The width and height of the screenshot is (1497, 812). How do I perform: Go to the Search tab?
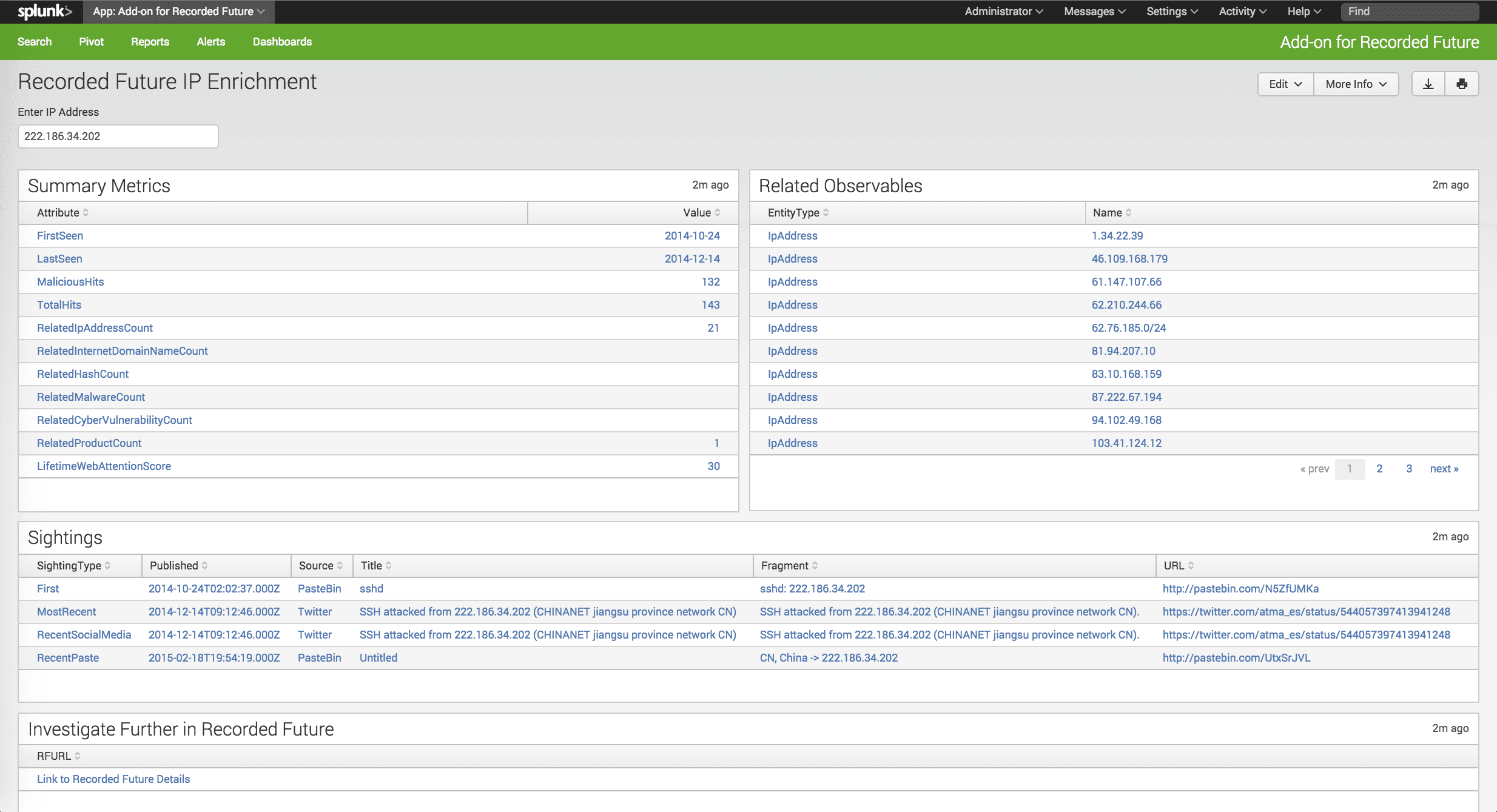point(35,42)
